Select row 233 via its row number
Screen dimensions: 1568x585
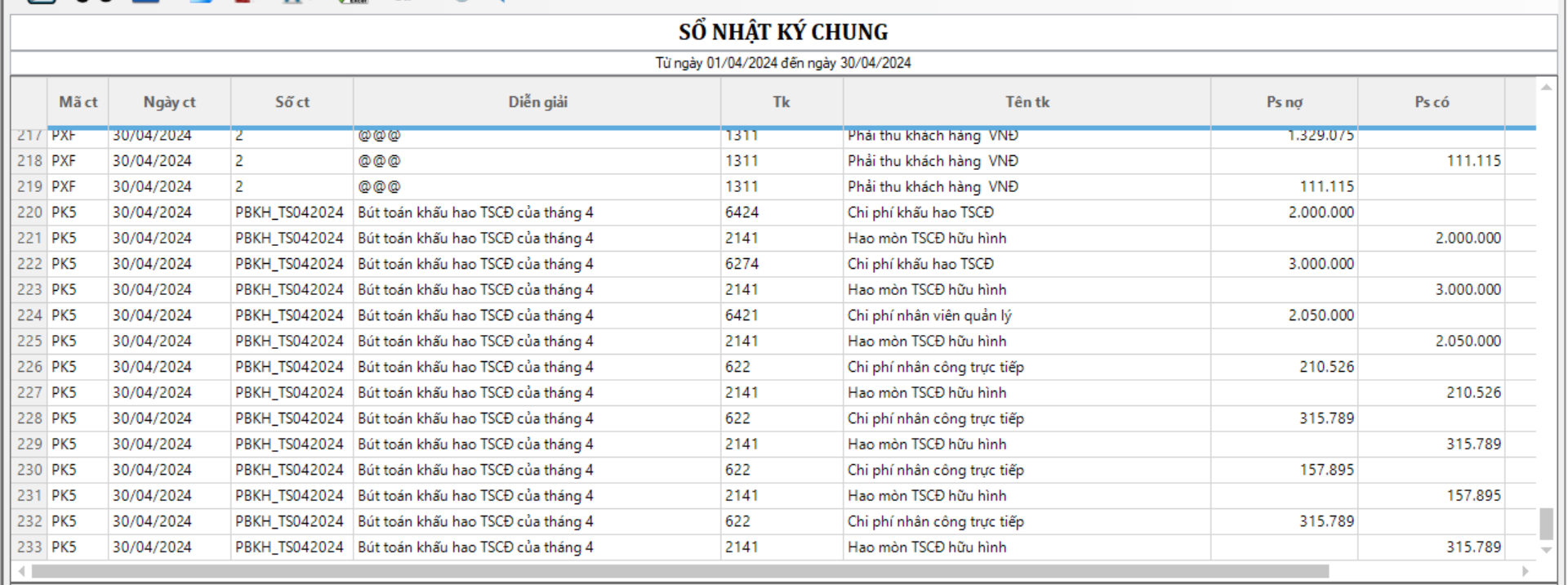click(x=29, y=547)
